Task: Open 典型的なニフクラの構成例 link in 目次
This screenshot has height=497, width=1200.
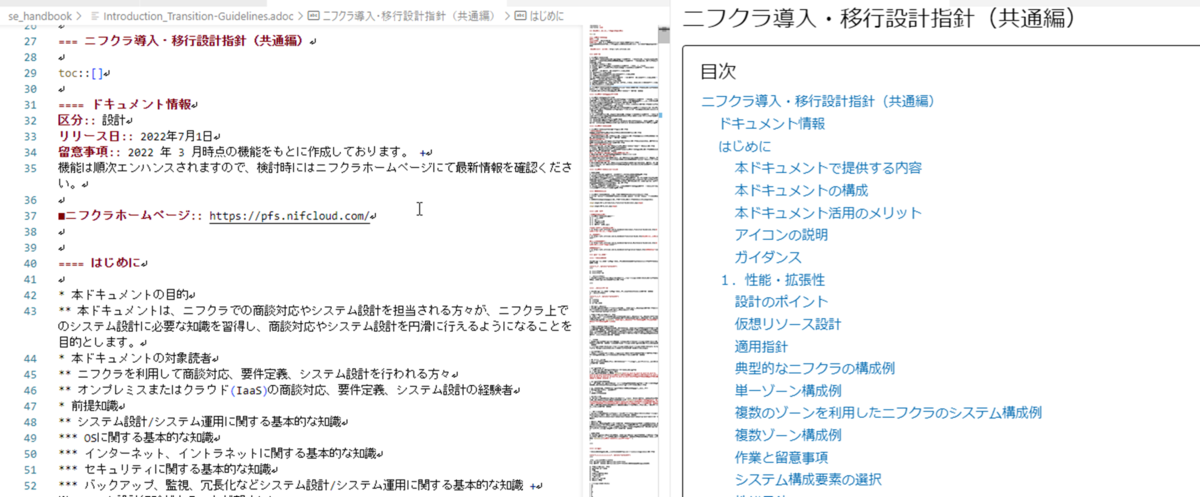Action: tap(814, 369)
